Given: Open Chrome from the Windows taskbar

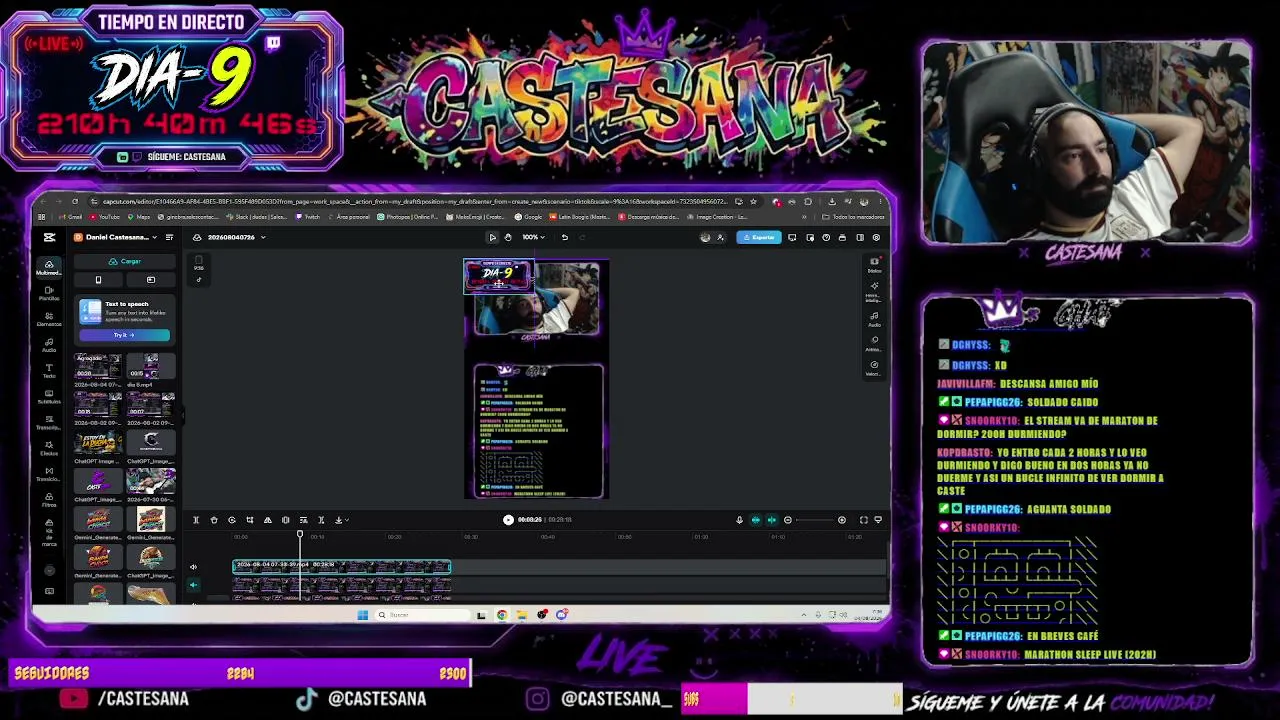Looking at the screenshot, I should click(x=501, y=615).
